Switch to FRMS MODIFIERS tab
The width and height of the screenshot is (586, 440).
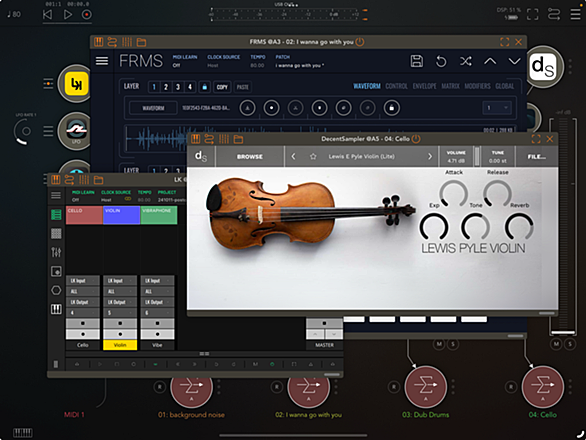(477, 86)
